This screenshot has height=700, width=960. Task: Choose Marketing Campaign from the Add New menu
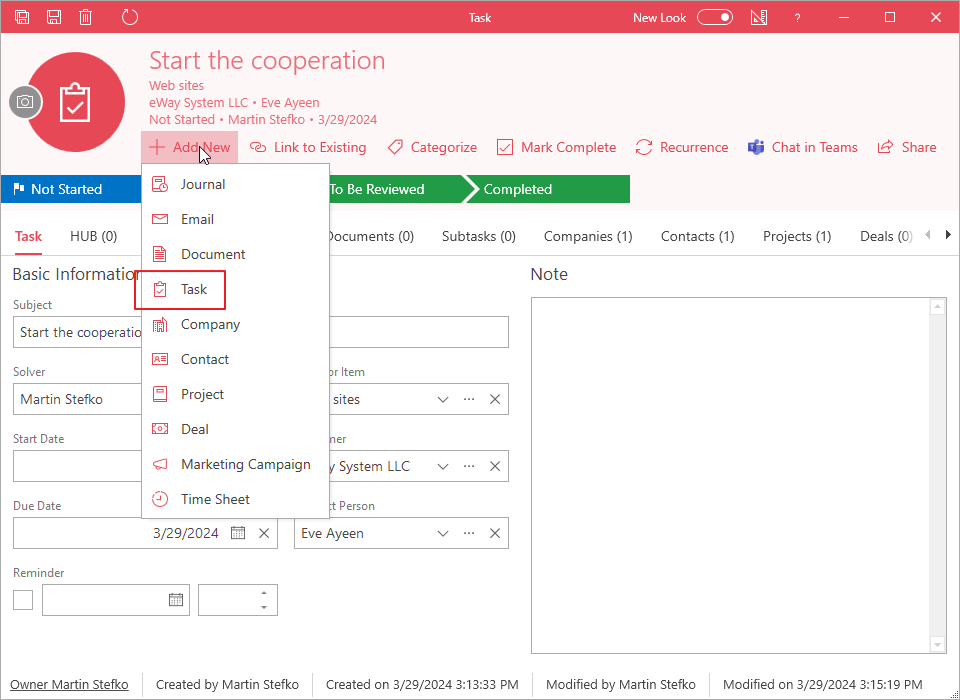236,464
